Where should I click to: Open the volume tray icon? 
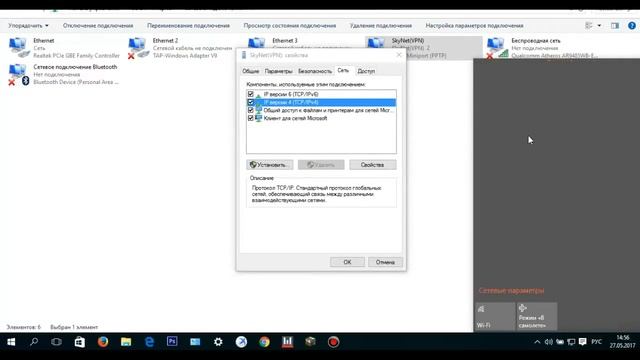pos(548,342)
